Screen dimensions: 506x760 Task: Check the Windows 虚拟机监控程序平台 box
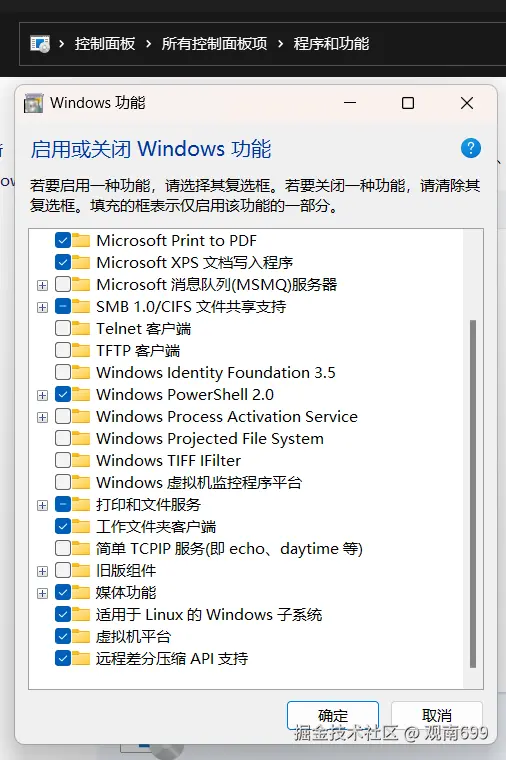click(63, 482)
